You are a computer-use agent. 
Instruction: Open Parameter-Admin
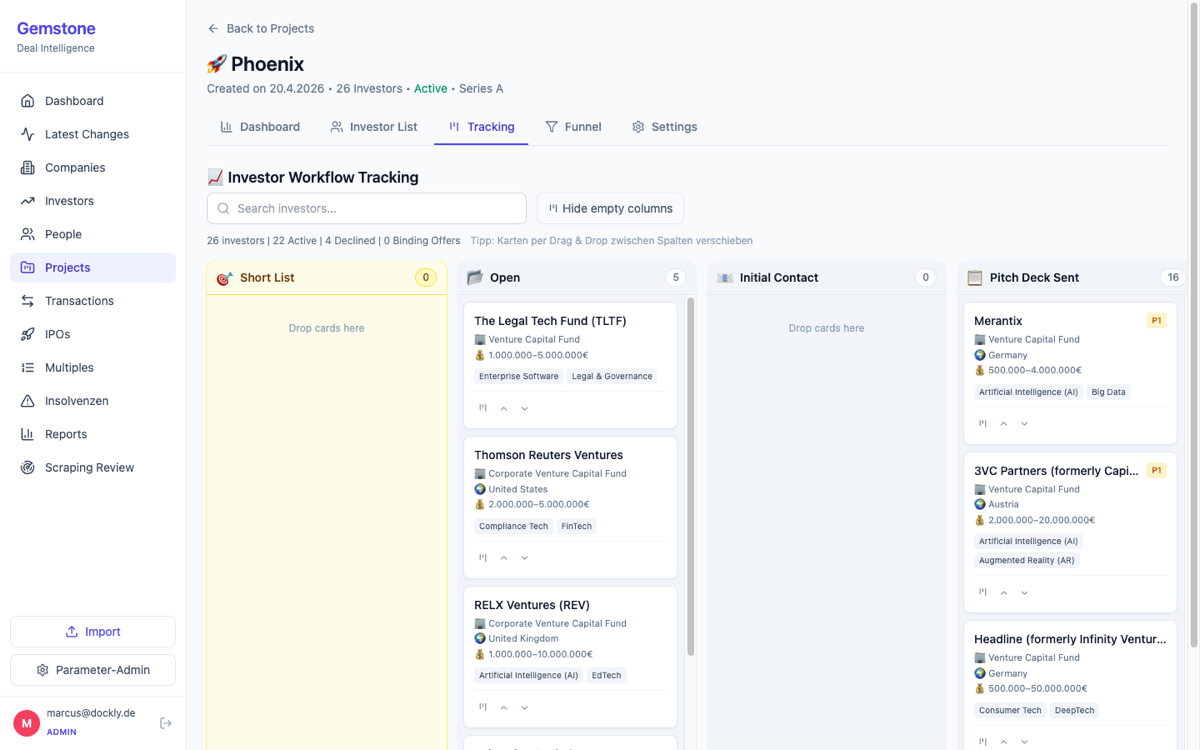pyautogui.click(x=93, y=670)
